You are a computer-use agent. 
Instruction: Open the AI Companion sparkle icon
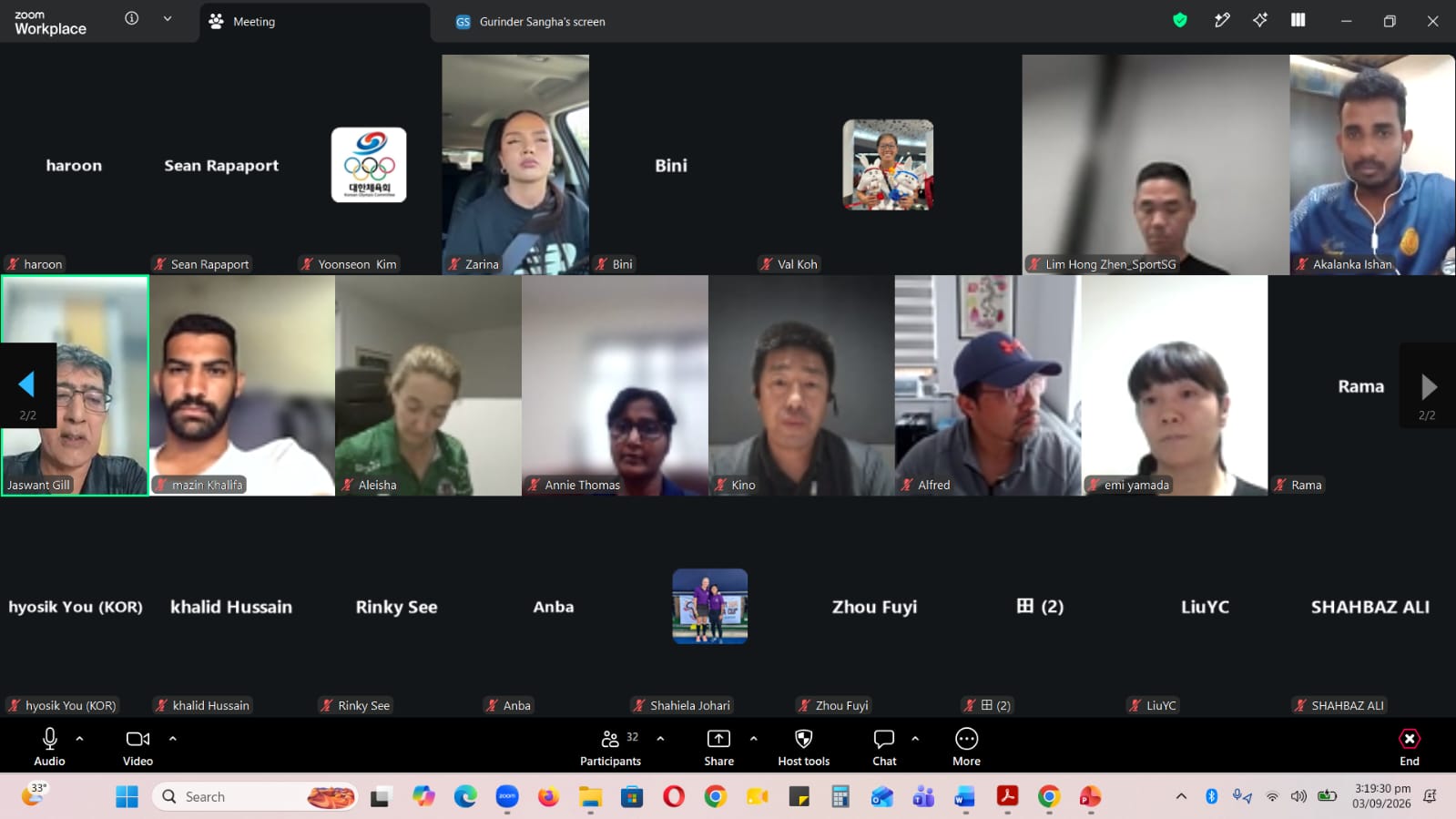1260,20
